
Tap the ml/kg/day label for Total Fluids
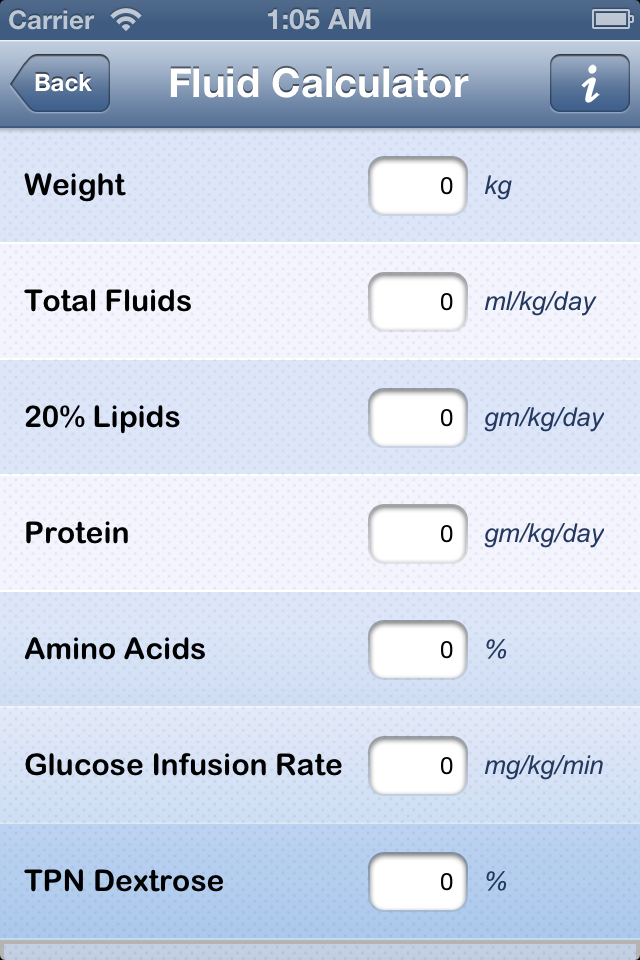pyautogui.click(x=537, y=302)
